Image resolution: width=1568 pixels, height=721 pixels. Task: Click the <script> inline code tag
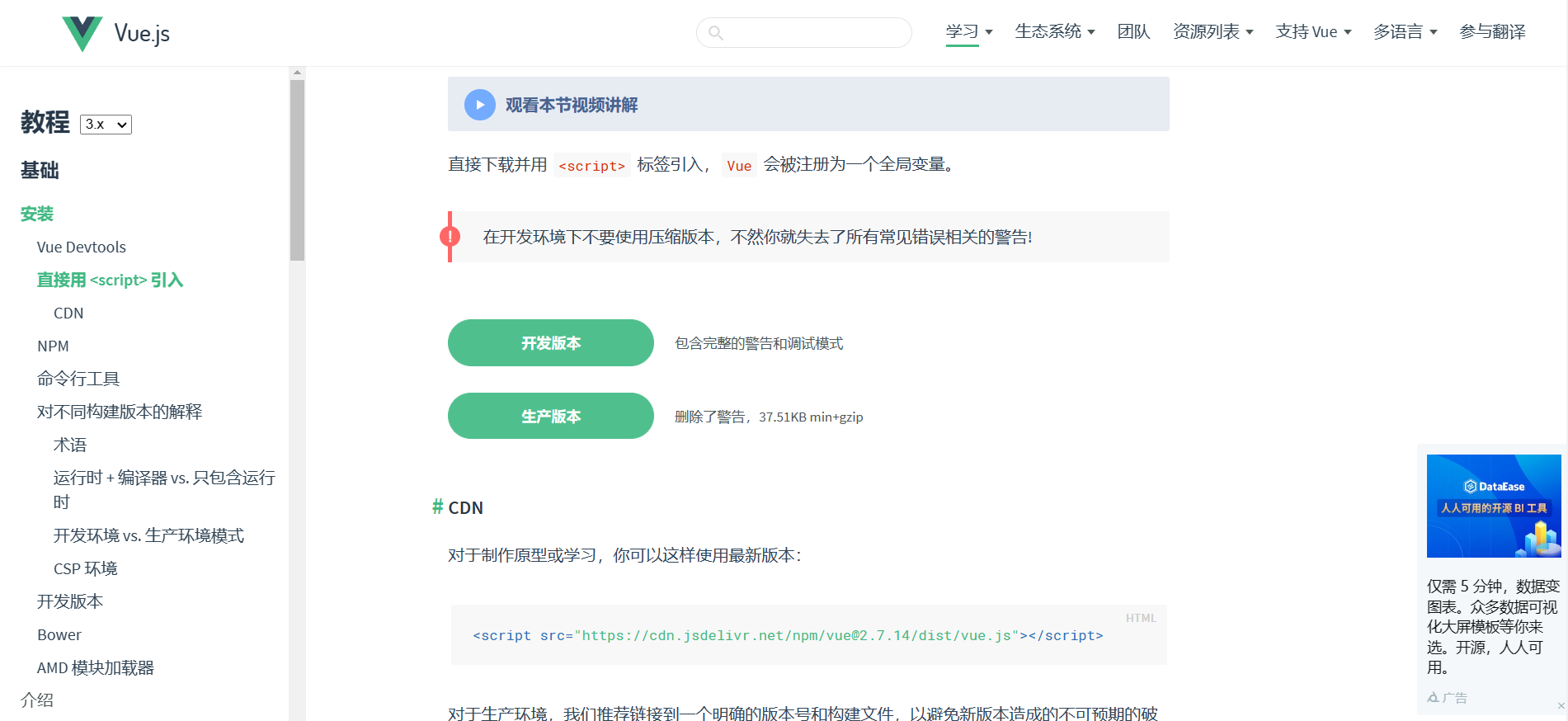pyautogui.click(x=592, y=166)
